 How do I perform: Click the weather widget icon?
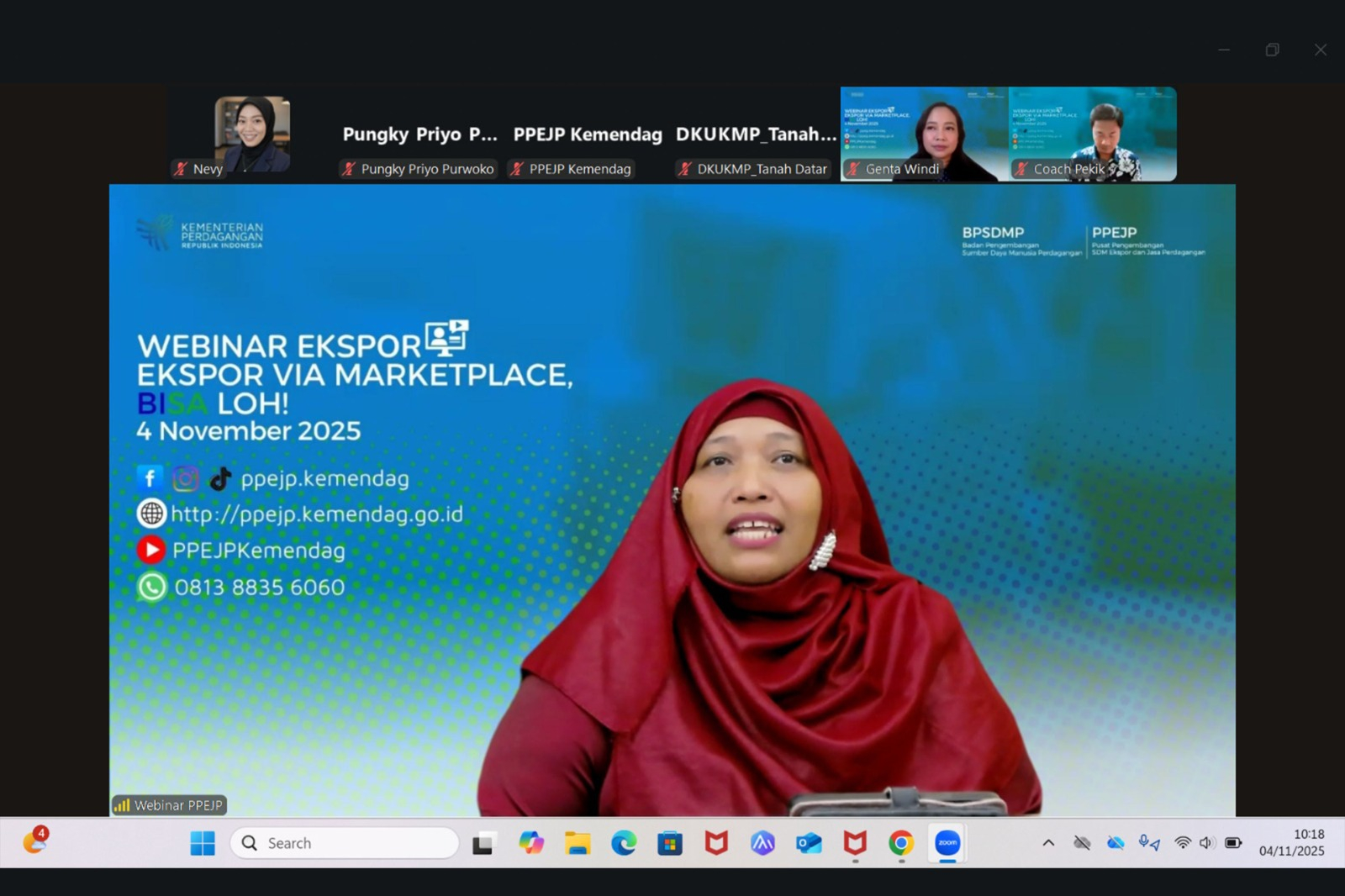pos(34,841)
